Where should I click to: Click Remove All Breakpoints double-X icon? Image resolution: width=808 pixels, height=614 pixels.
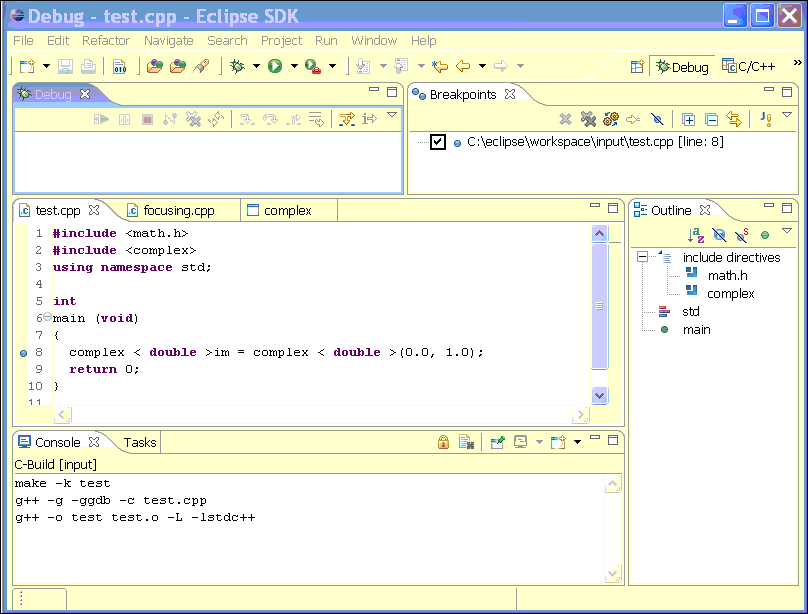point(588,120)
